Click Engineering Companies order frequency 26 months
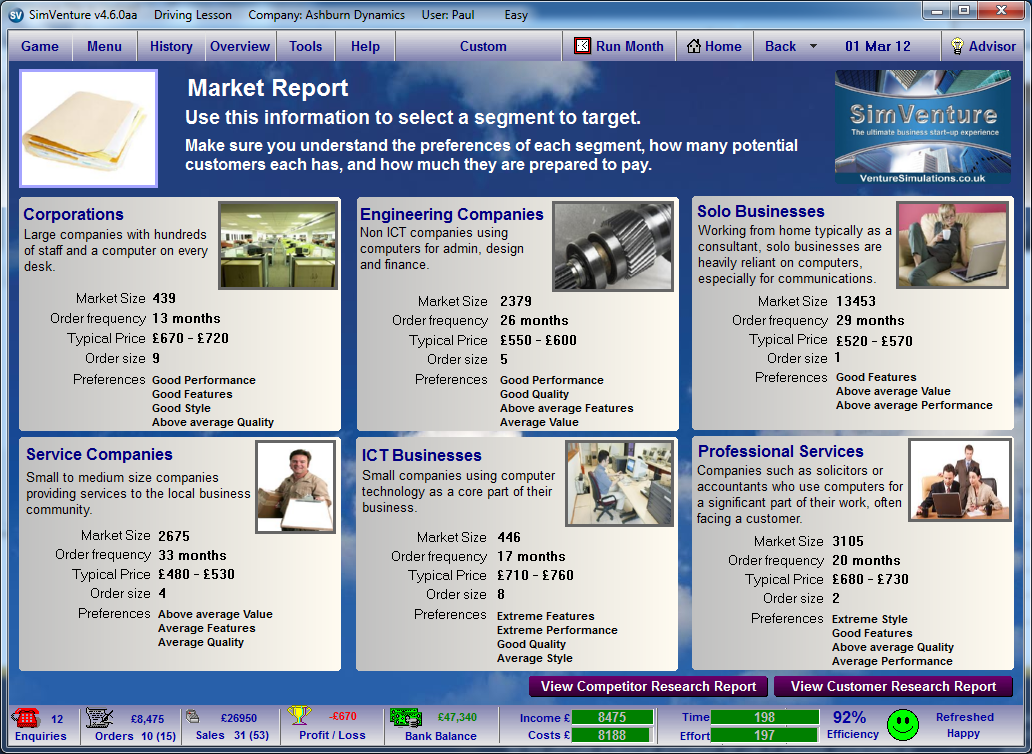 [x=534, y=320]
